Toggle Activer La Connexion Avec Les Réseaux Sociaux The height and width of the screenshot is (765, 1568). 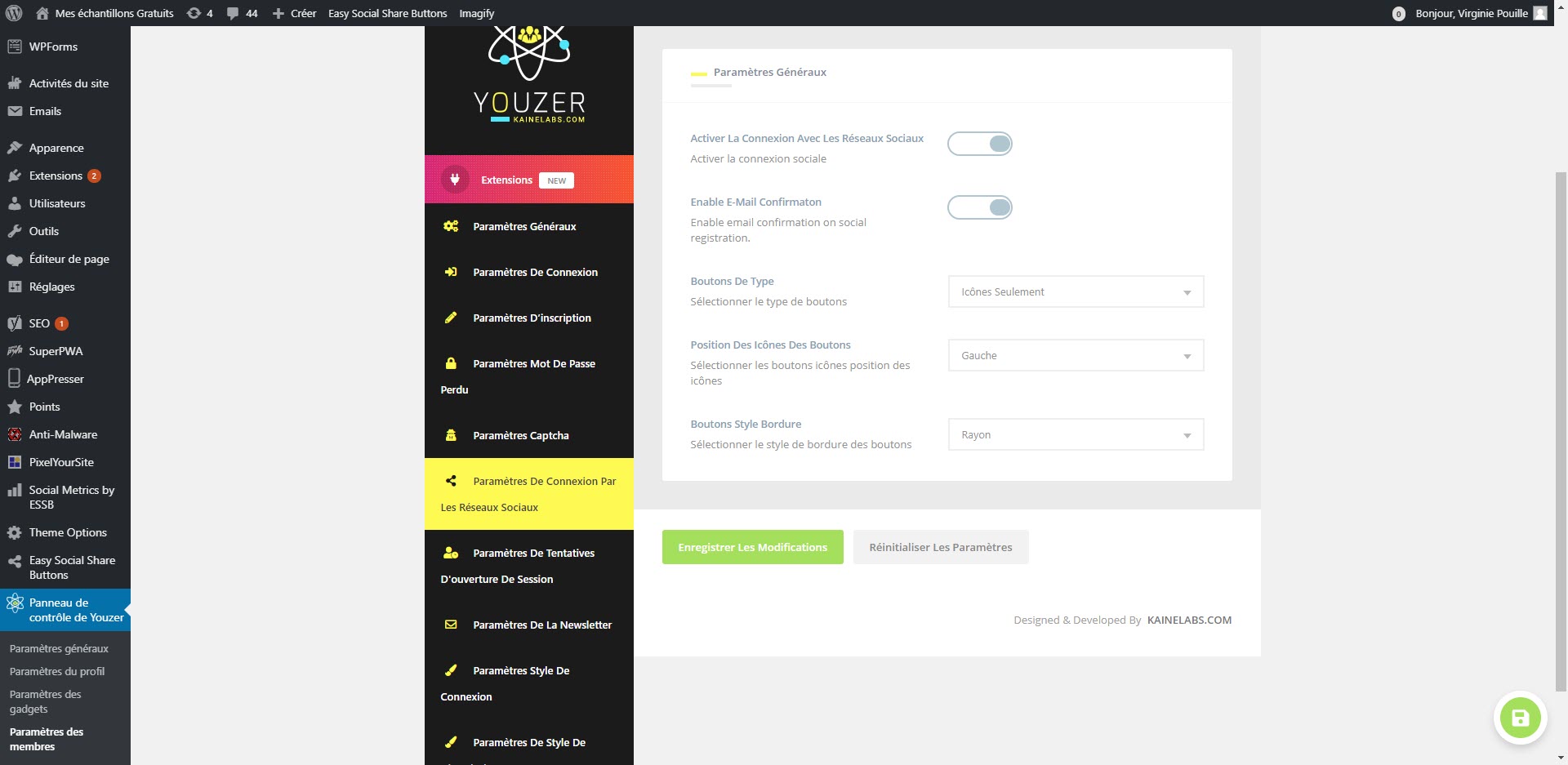(x=980, y=144)
